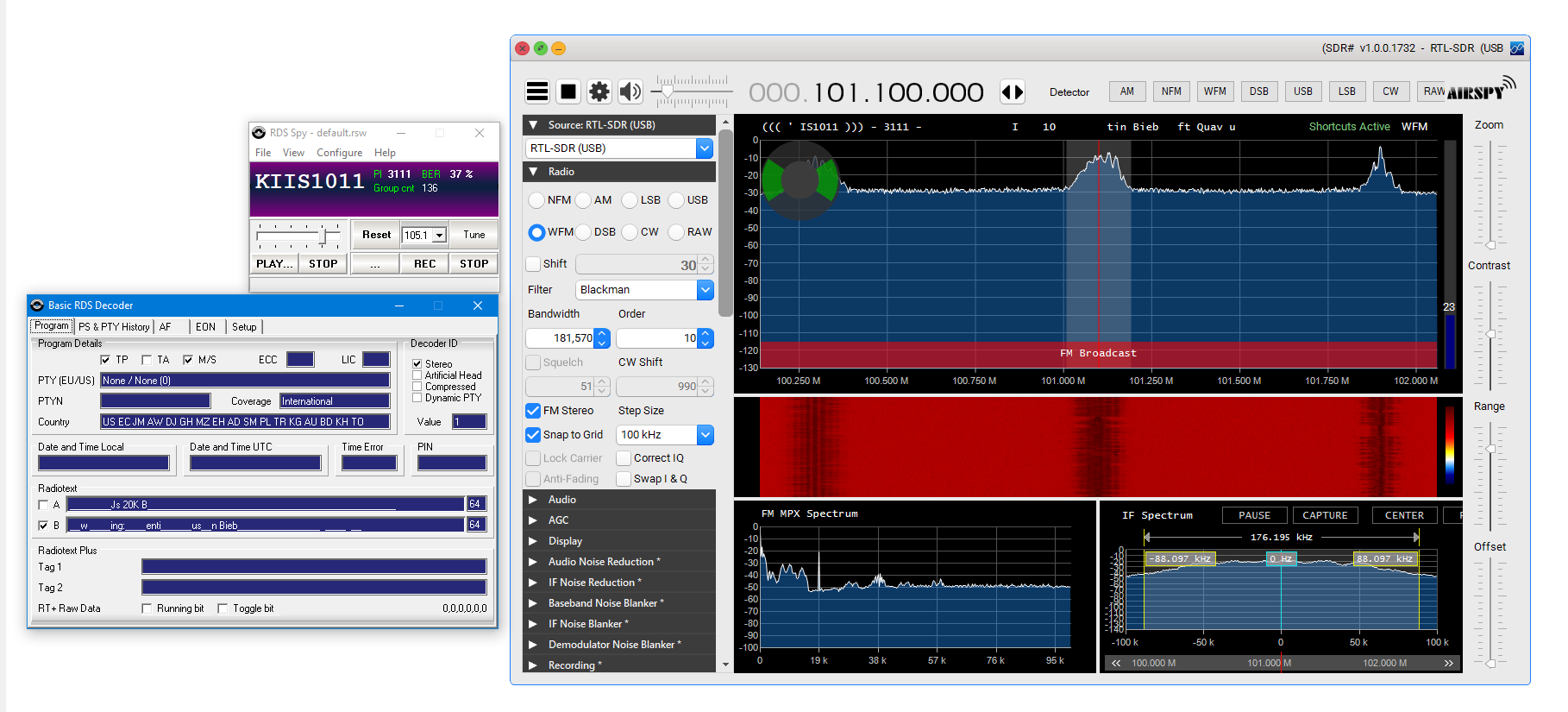This screenshot has height=712, width=1568.
Task: Click the green stereo indicator in spectrum
Action: [x=800, y=180]
